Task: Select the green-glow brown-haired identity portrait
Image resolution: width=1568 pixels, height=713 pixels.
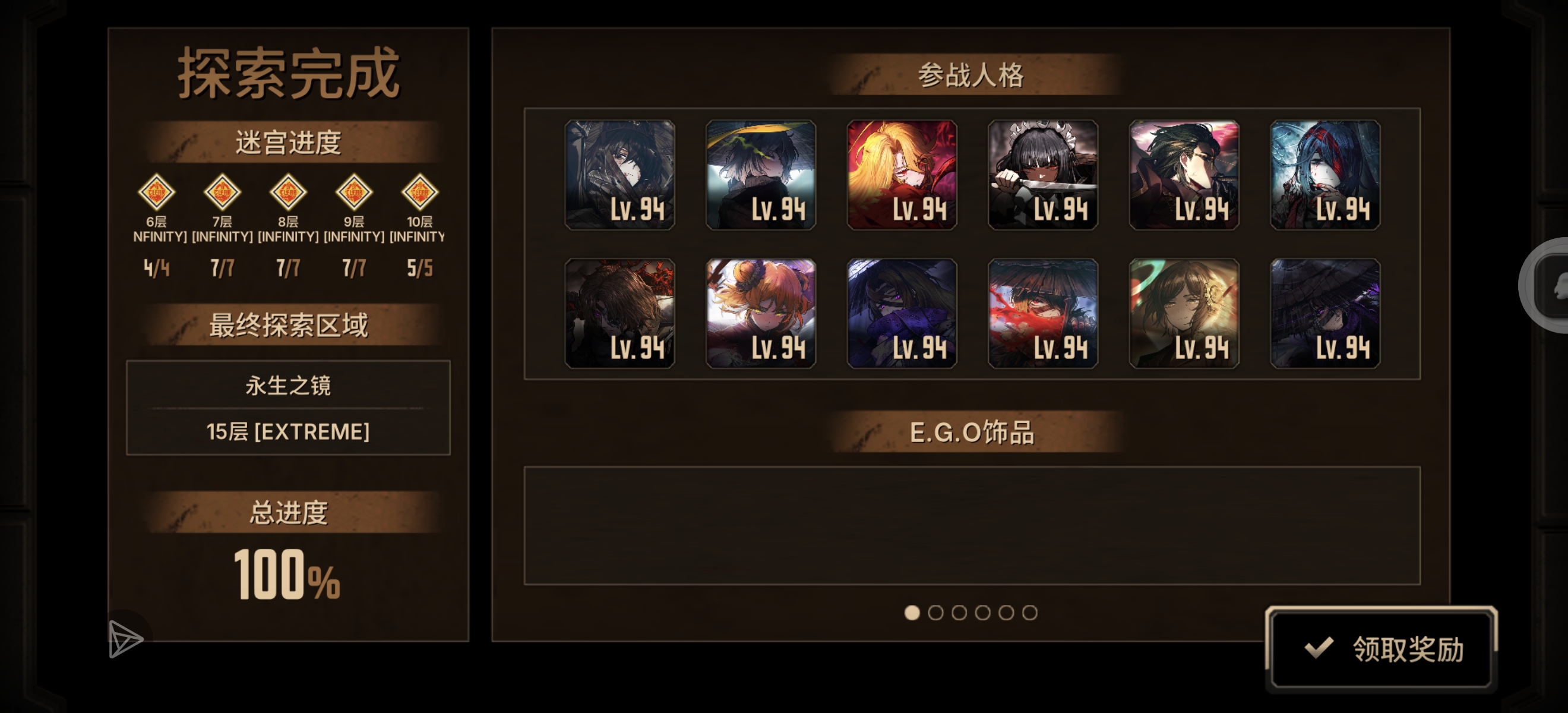Action: (1184, 314)
